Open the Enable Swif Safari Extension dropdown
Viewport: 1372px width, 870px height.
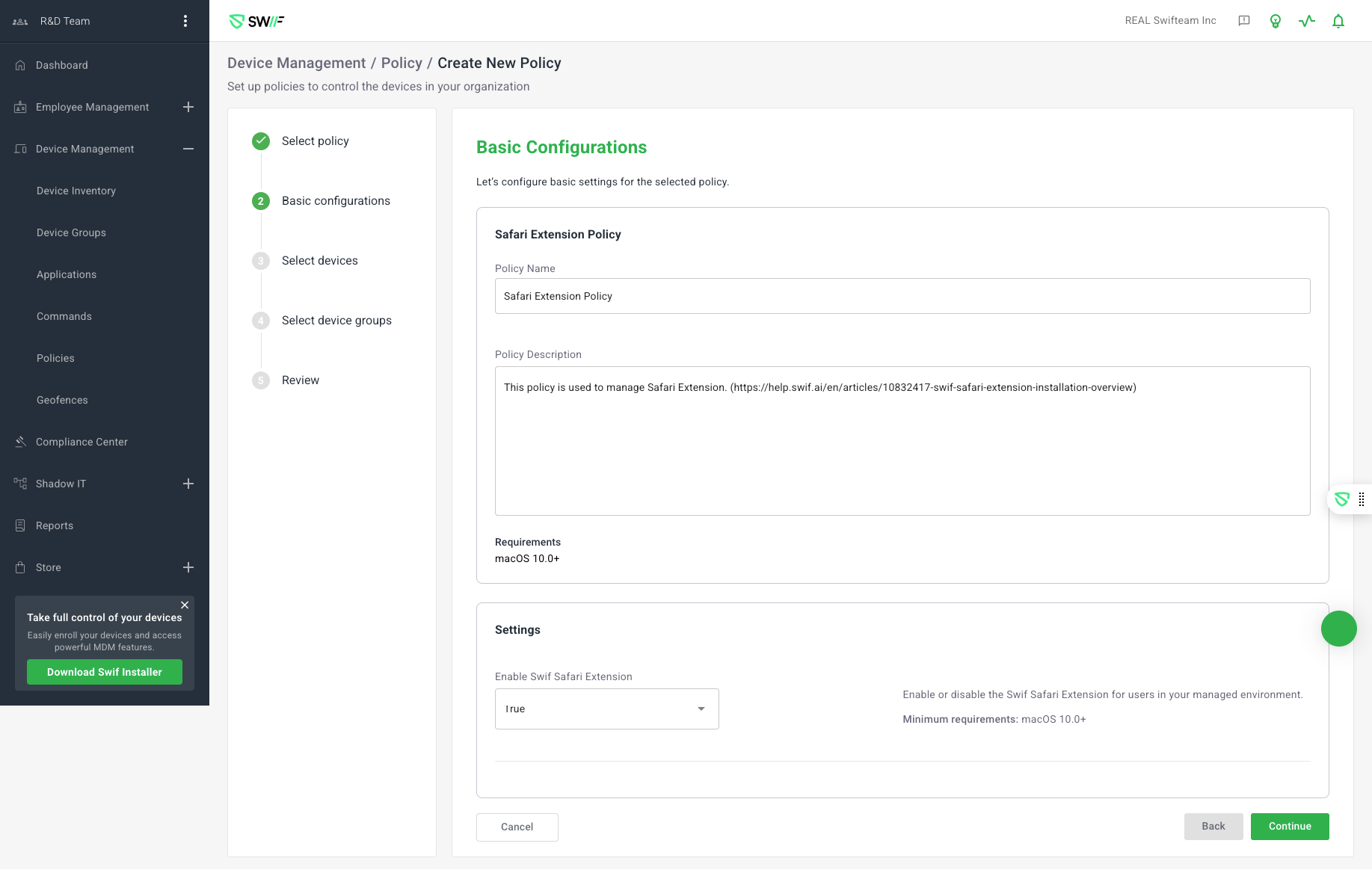click(606, 709)
